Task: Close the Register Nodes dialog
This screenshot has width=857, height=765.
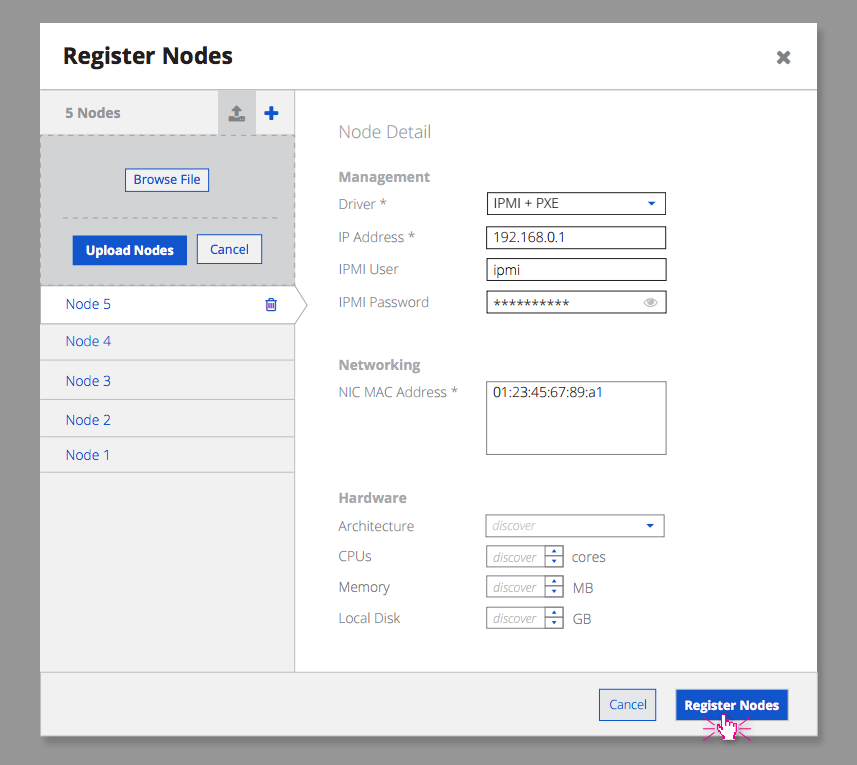Action: pyautogui.click(x=783, y=57)
